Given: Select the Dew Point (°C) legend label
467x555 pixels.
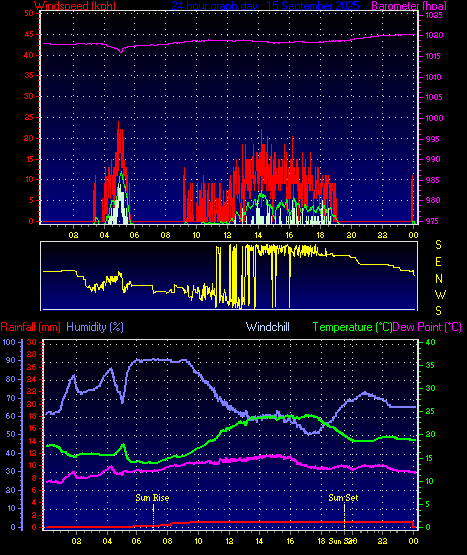Looking at the screenshot, I should click(x=427, y=327).
